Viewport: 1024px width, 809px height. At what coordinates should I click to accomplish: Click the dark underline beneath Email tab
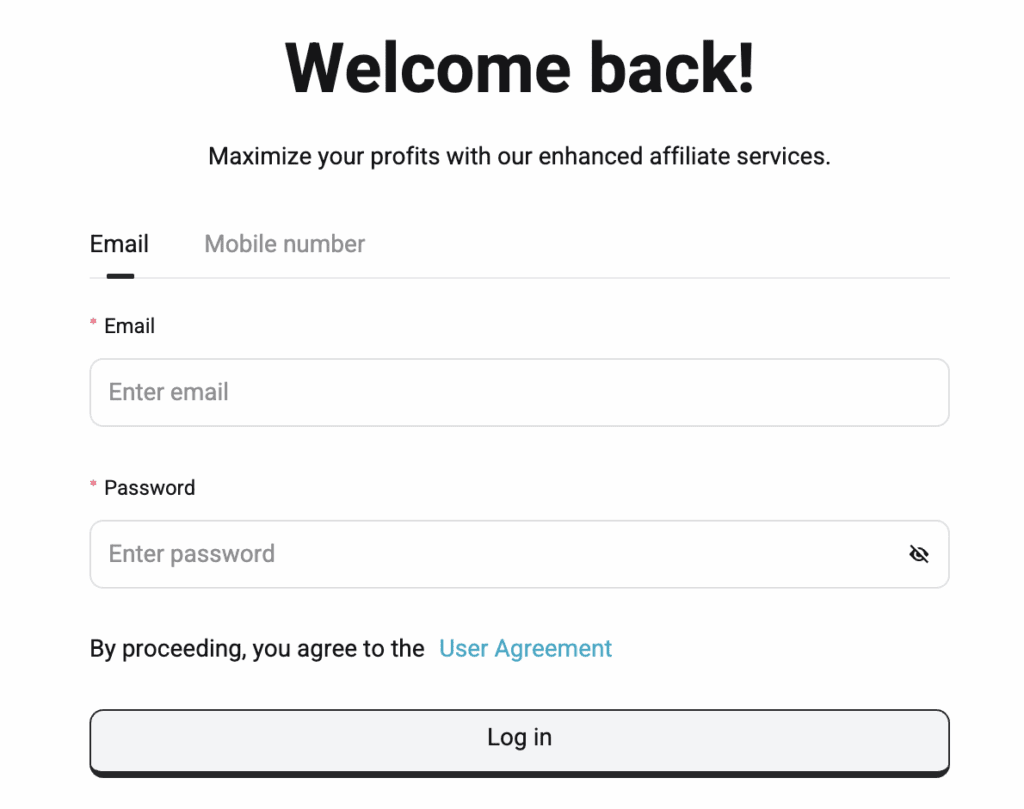(x=120, y=276)
